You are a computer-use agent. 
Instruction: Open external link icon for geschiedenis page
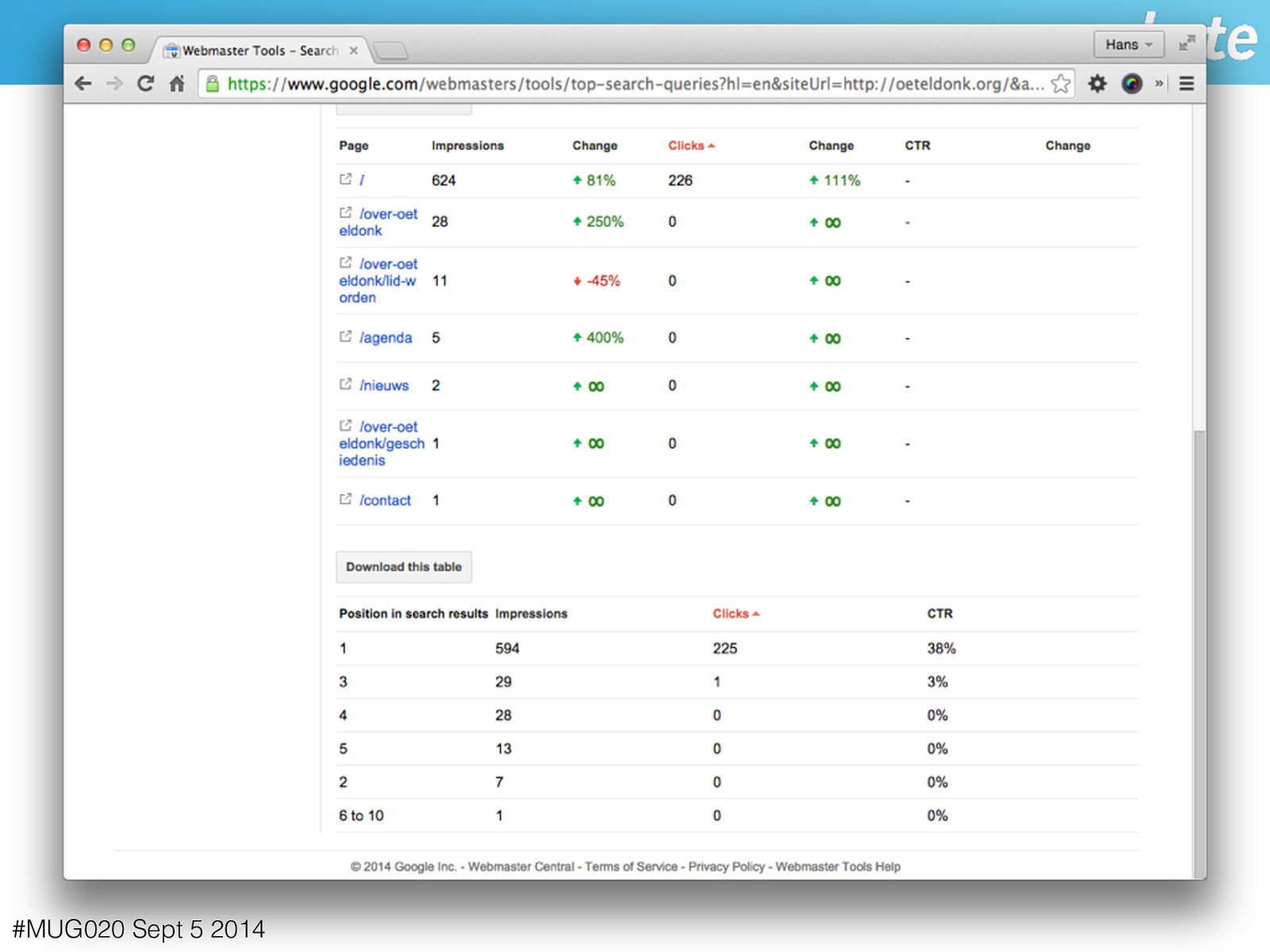345,425
